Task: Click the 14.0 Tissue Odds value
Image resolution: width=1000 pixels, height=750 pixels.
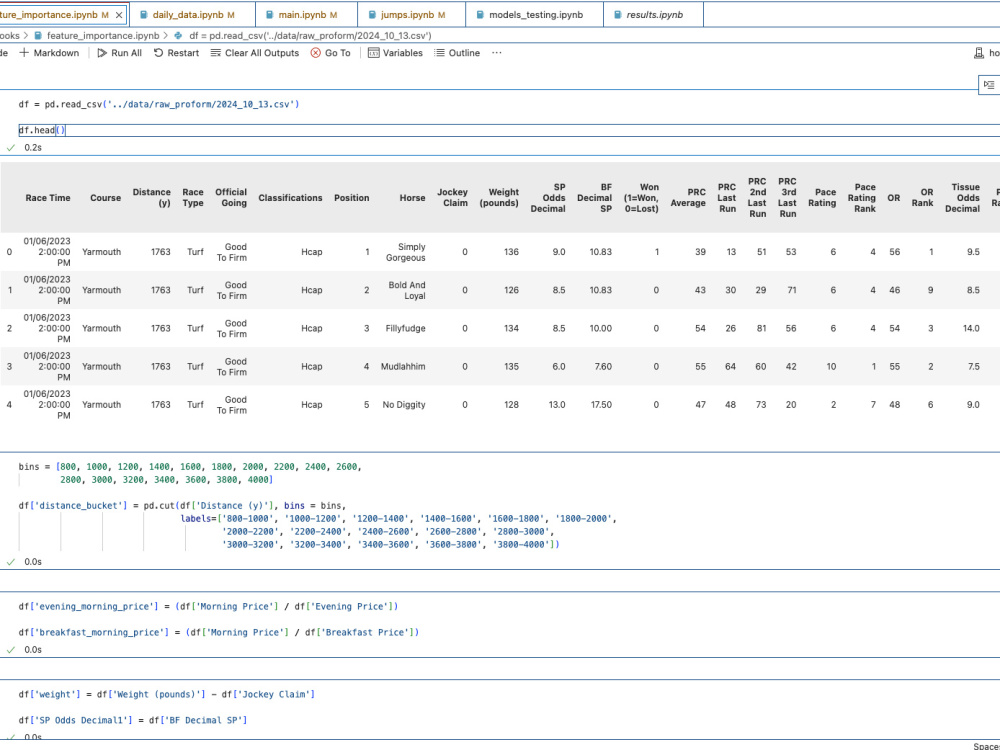Action: pos(971,328)
